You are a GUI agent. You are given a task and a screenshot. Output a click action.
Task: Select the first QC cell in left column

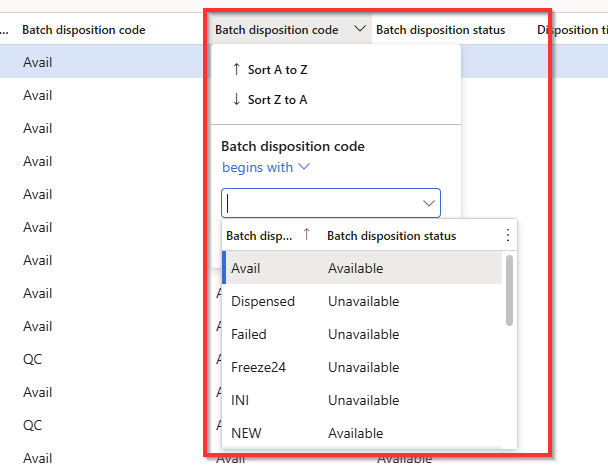point(32,359)
